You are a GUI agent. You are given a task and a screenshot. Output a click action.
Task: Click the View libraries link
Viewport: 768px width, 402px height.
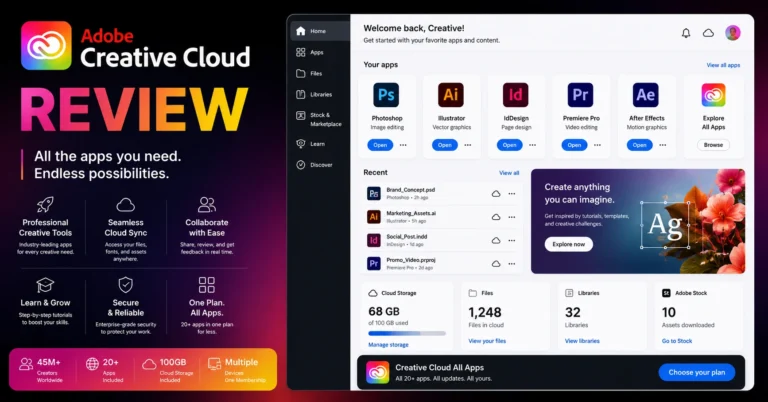[x=582, y=341]
